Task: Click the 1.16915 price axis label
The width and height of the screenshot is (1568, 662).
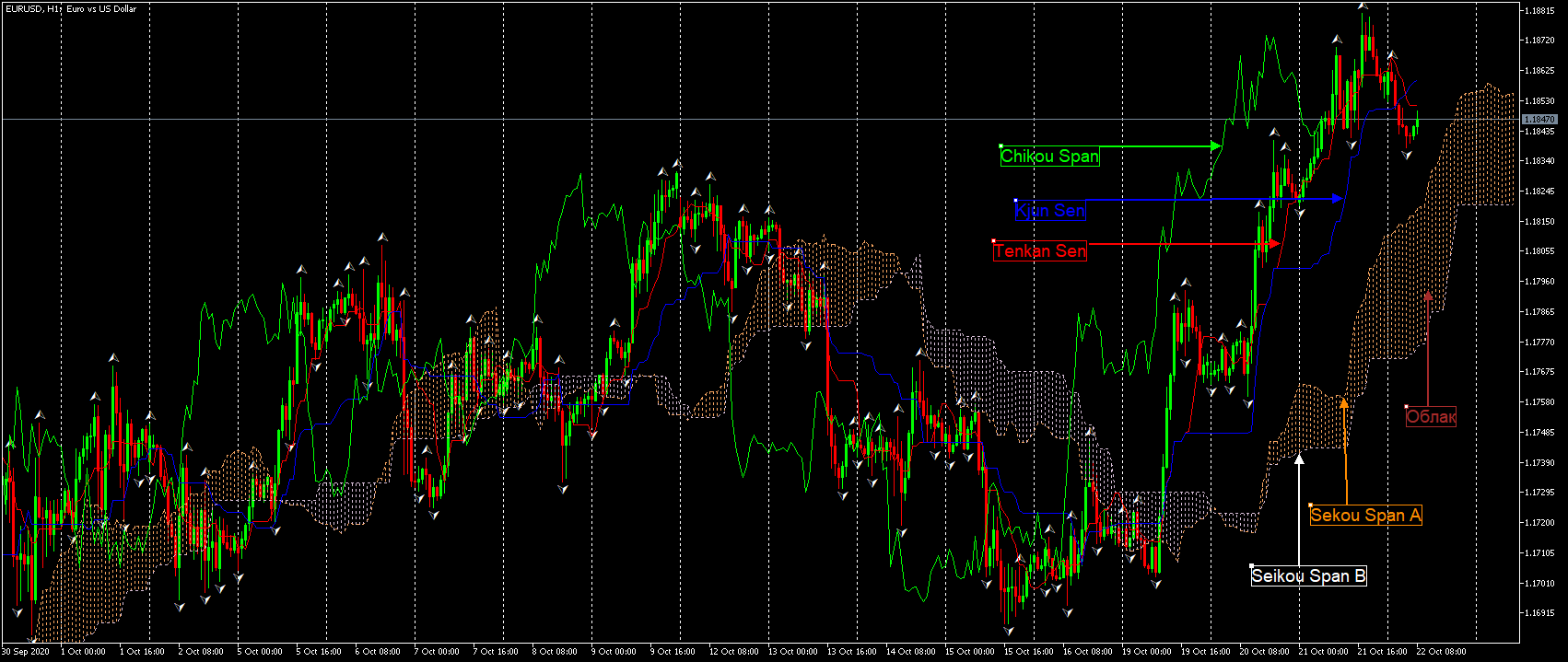Action: [1539, 613]
